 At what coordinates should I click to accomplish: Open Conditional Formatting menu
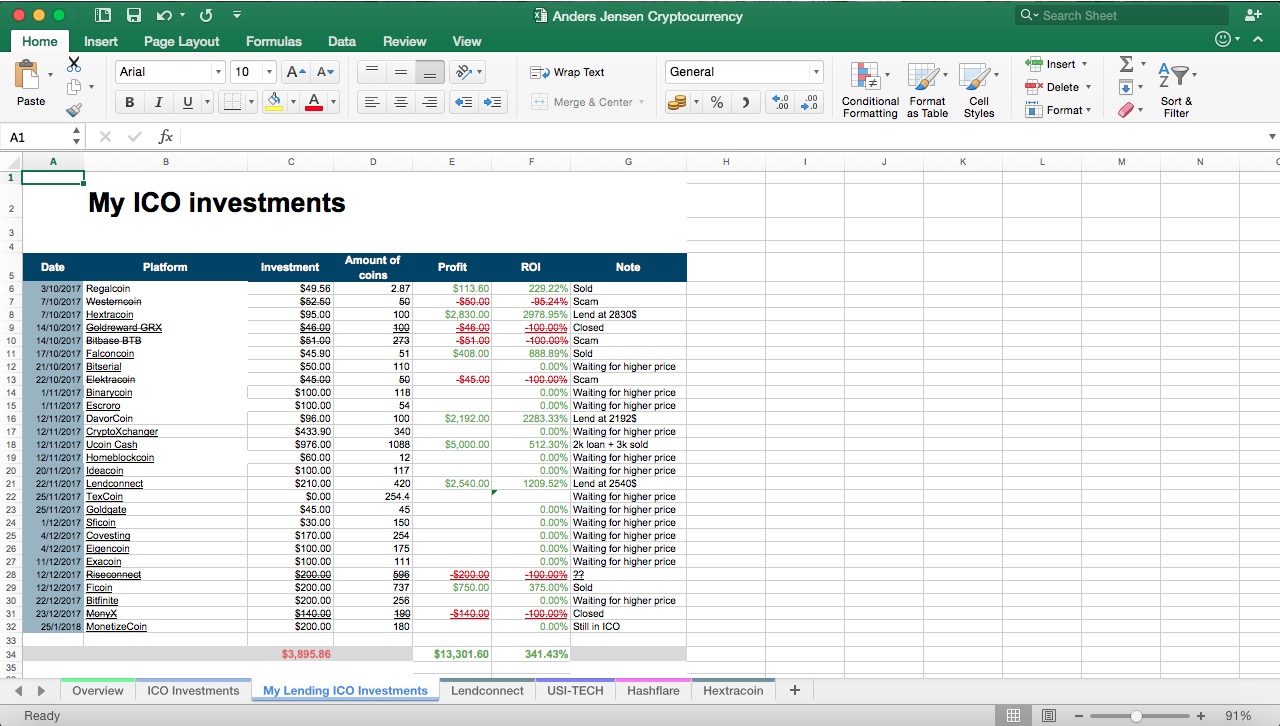pyautogui.click(x=870, y=89)
